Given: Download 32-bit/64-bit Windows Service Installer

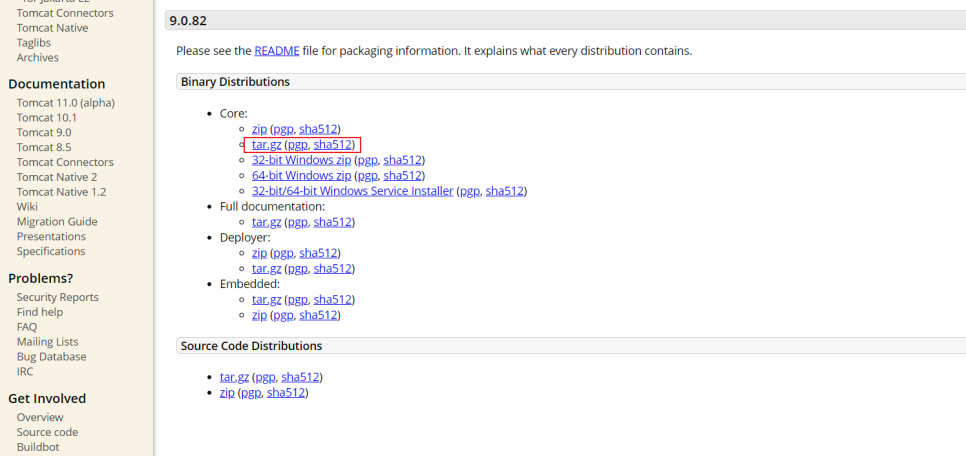Looking at the screenshot, I should [x=352, y=191].
